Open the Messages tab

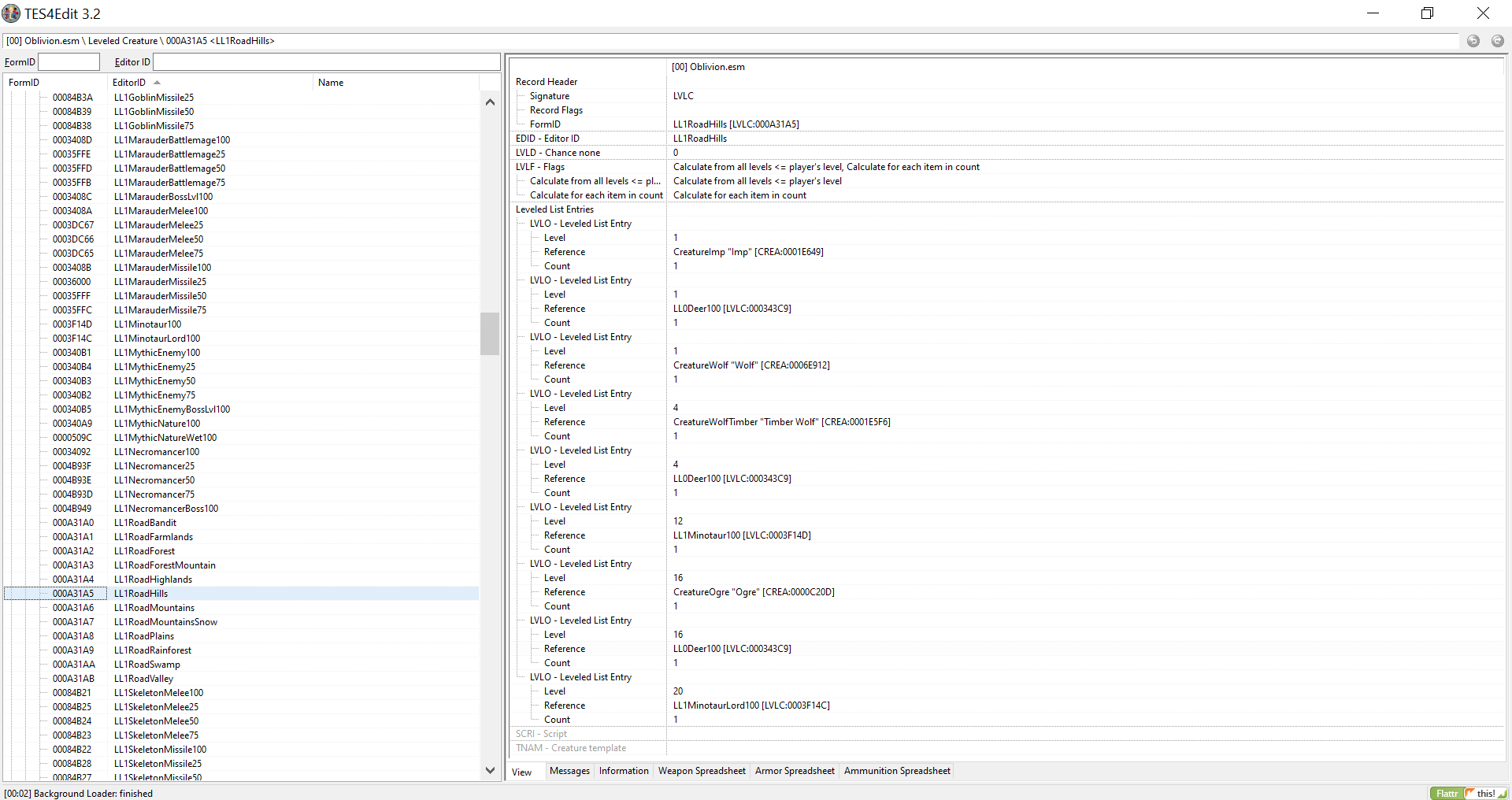[569, 772]
